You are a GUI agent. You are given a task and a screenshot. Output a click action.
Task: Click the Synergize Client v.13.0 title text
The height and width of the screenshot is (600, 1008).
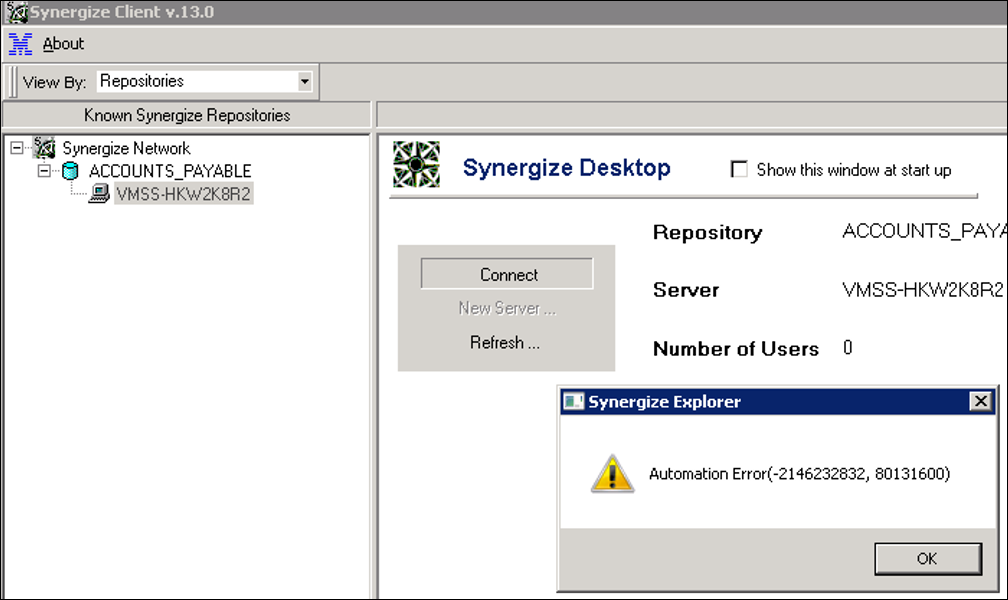(x=122, y=12)
